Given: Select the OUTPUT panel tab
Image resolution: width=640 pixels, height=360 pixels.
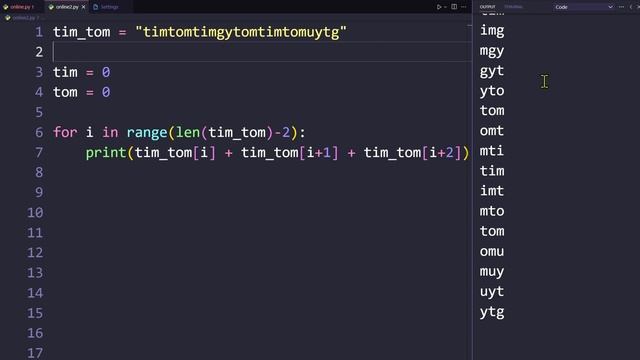Looking at the screenshot, I should click(x=487, y=7).
